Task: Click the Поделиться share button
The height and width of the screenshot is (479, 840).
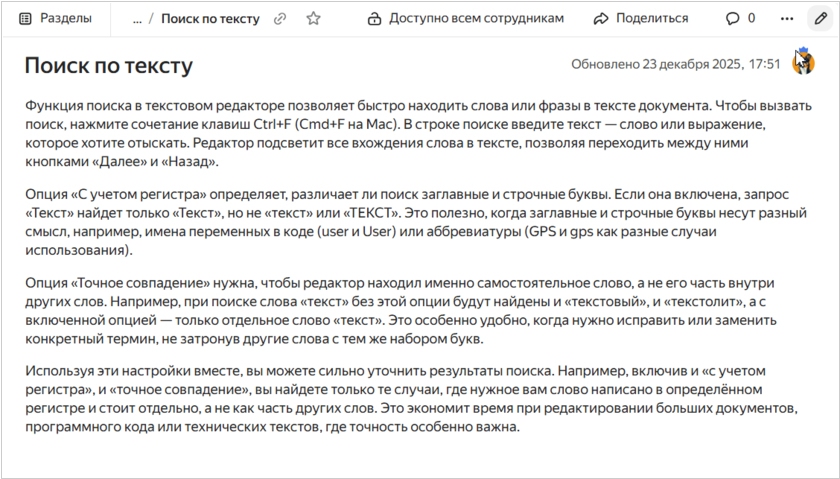Action: pos(641,18)
